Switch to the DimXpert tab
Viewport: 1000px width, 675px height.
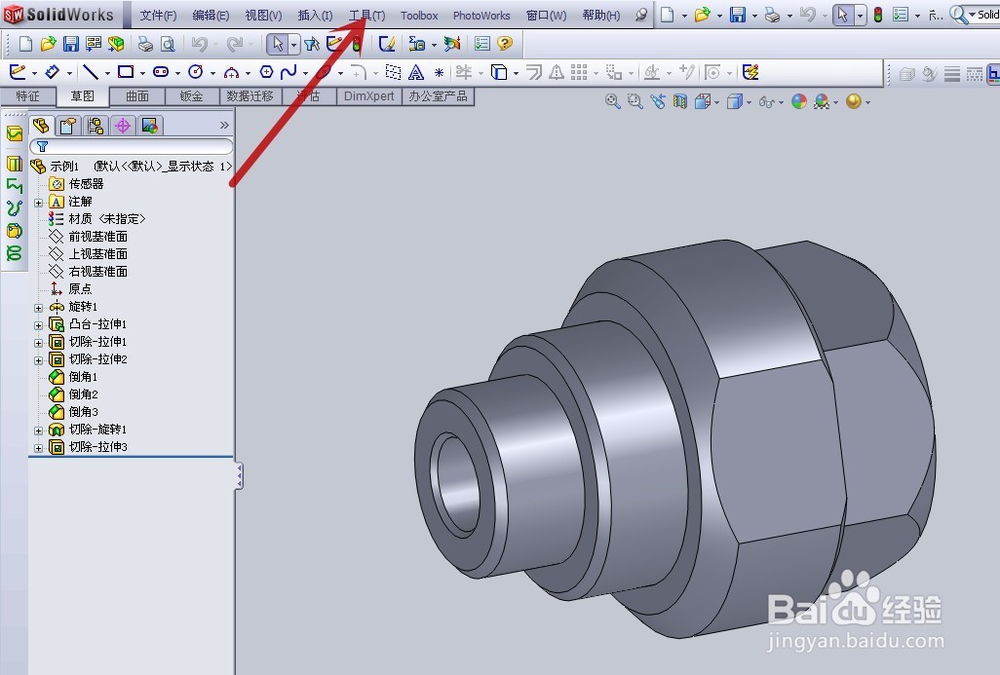(369, 96)
